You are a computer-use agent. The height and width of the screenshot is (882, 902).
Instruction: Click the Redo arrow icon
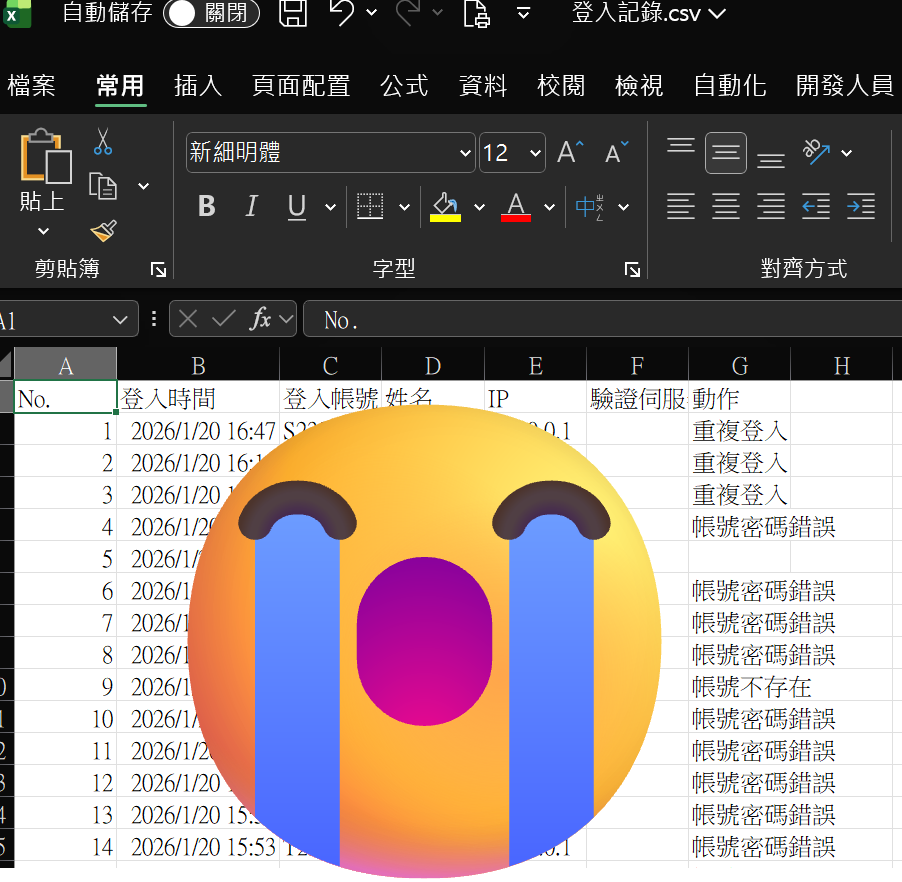[408, 13]
